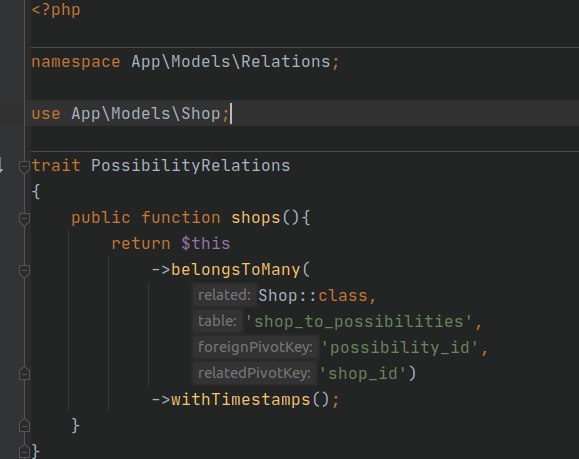Place cursor in 'shop_to_possibilities' string
579x459 pixels.
pos(358,322)
